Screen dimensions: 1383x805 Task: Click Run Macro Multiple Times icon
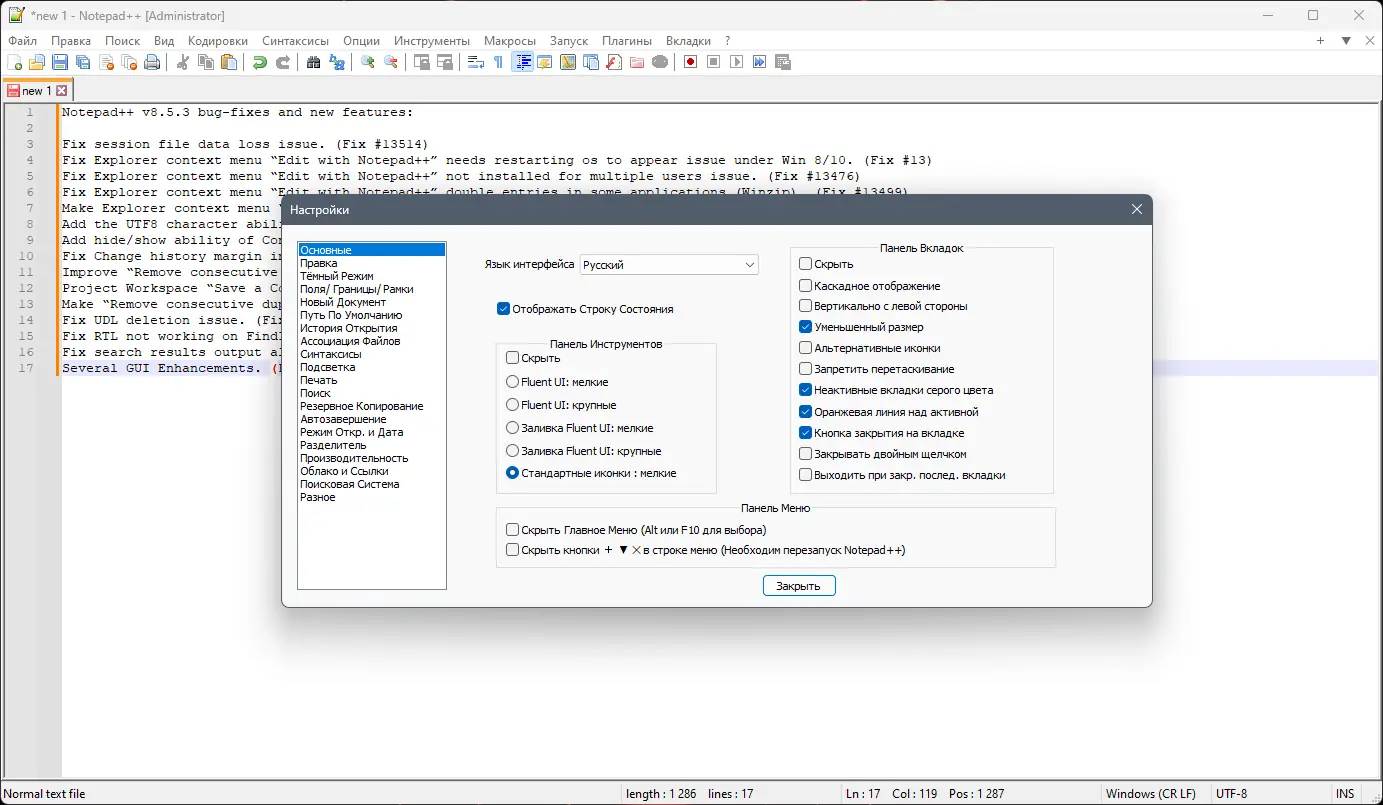click(760, 62)
